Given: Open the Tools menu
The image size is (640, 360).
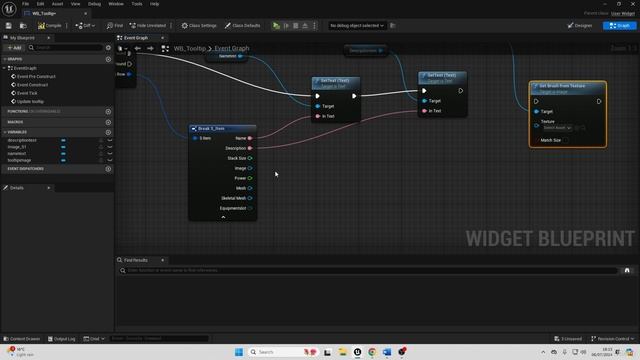Looking at the screenshot, I should [137, 4].
